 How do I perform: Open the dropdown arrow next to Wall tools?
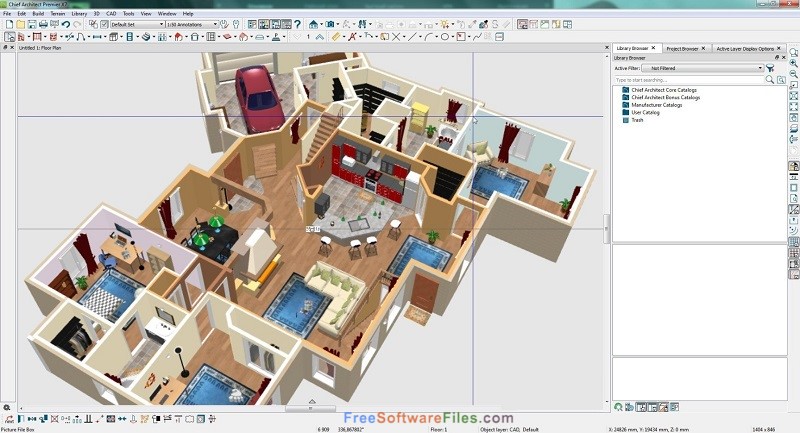(x=29, y=37)
